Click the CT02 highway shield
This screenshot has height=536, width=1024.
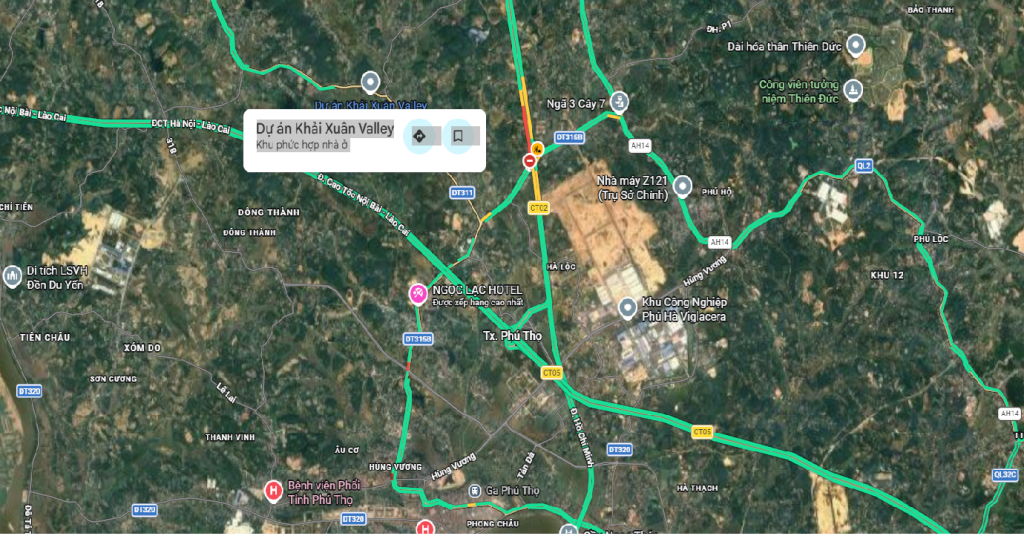tap(539, 208)
